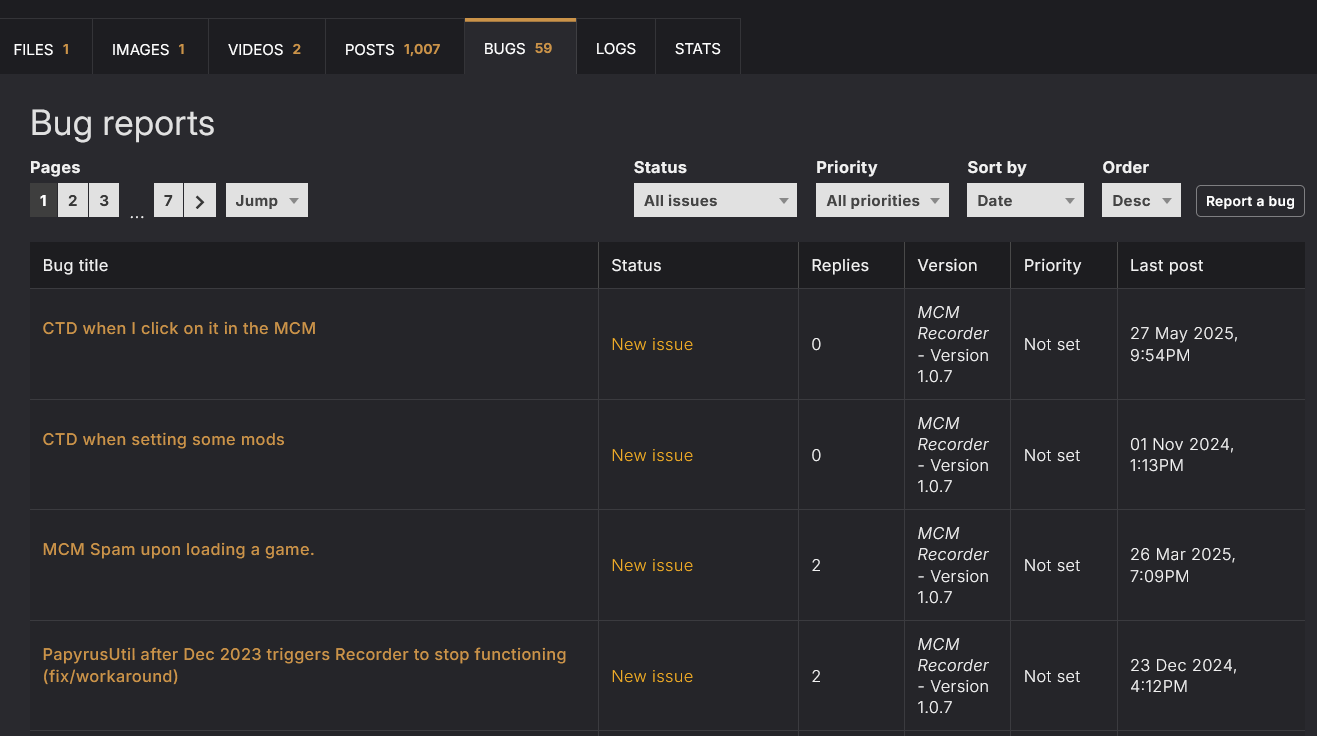Click the 01 Nov 2024 last post date
Image resolution: width=1317 pixels, height=736 pixels.
click(x=1182, y=455)
